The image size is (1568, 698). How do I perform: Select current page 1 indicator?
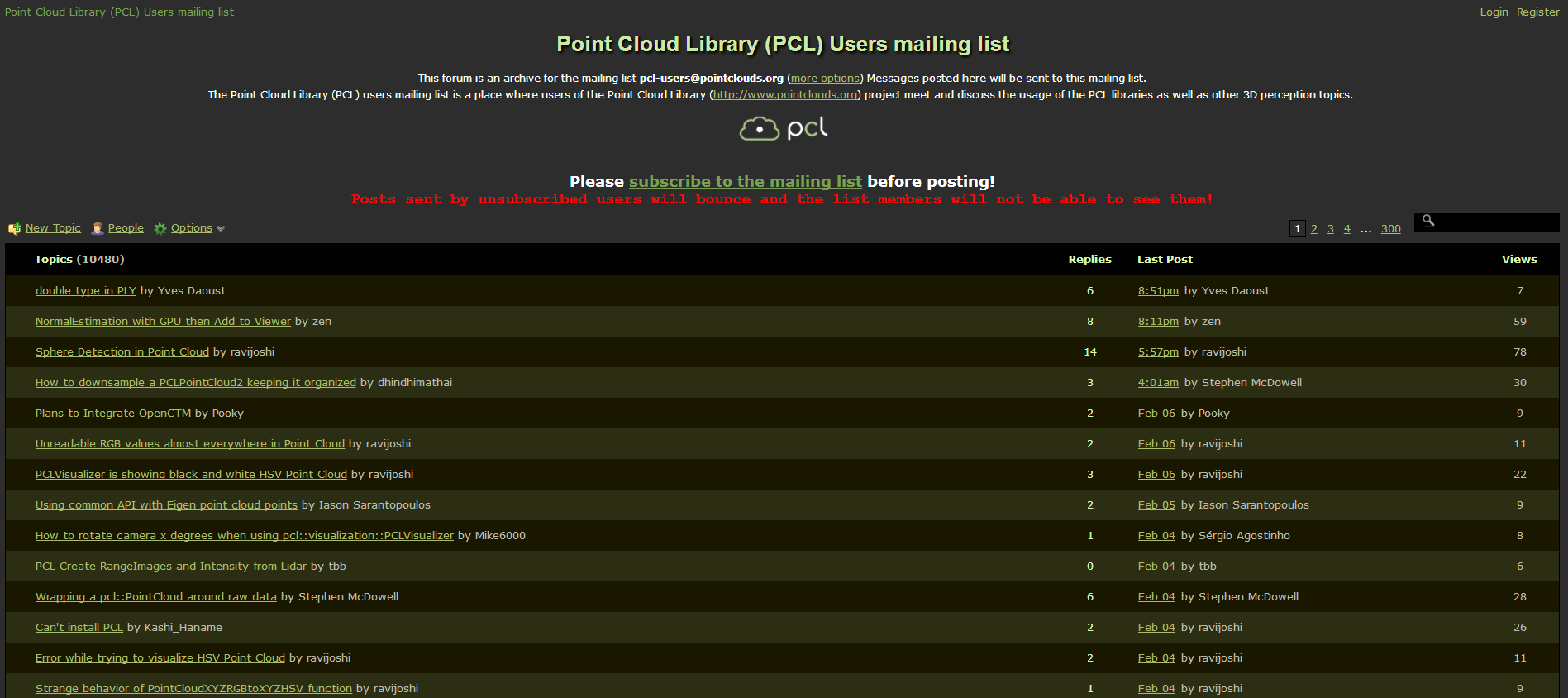point(1298,229)
